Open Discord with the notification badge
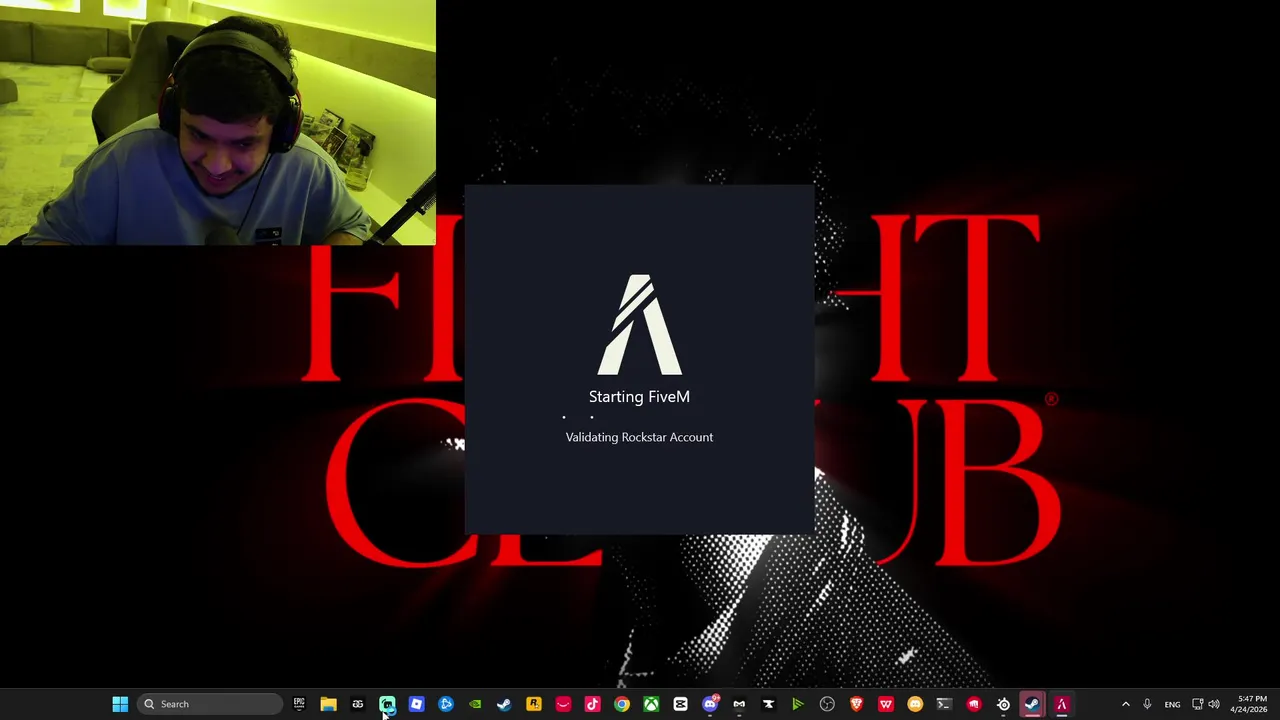 coord(710,704)
